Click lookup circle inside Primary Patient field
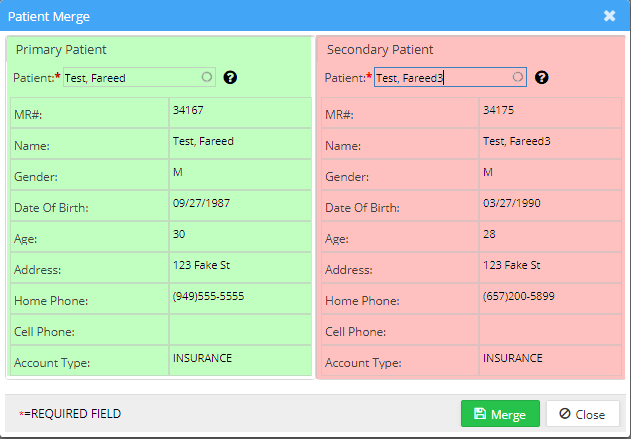This screenshot has width=631, height=439. click(206, 77)
